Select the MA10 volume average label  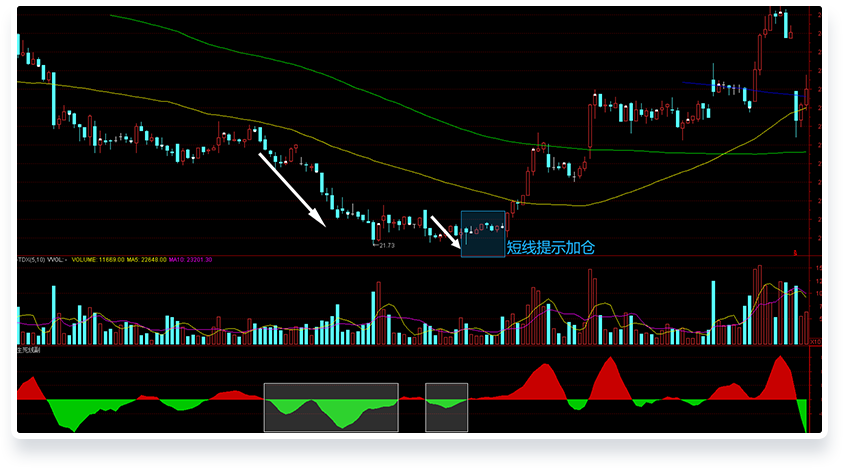point(188,260)
